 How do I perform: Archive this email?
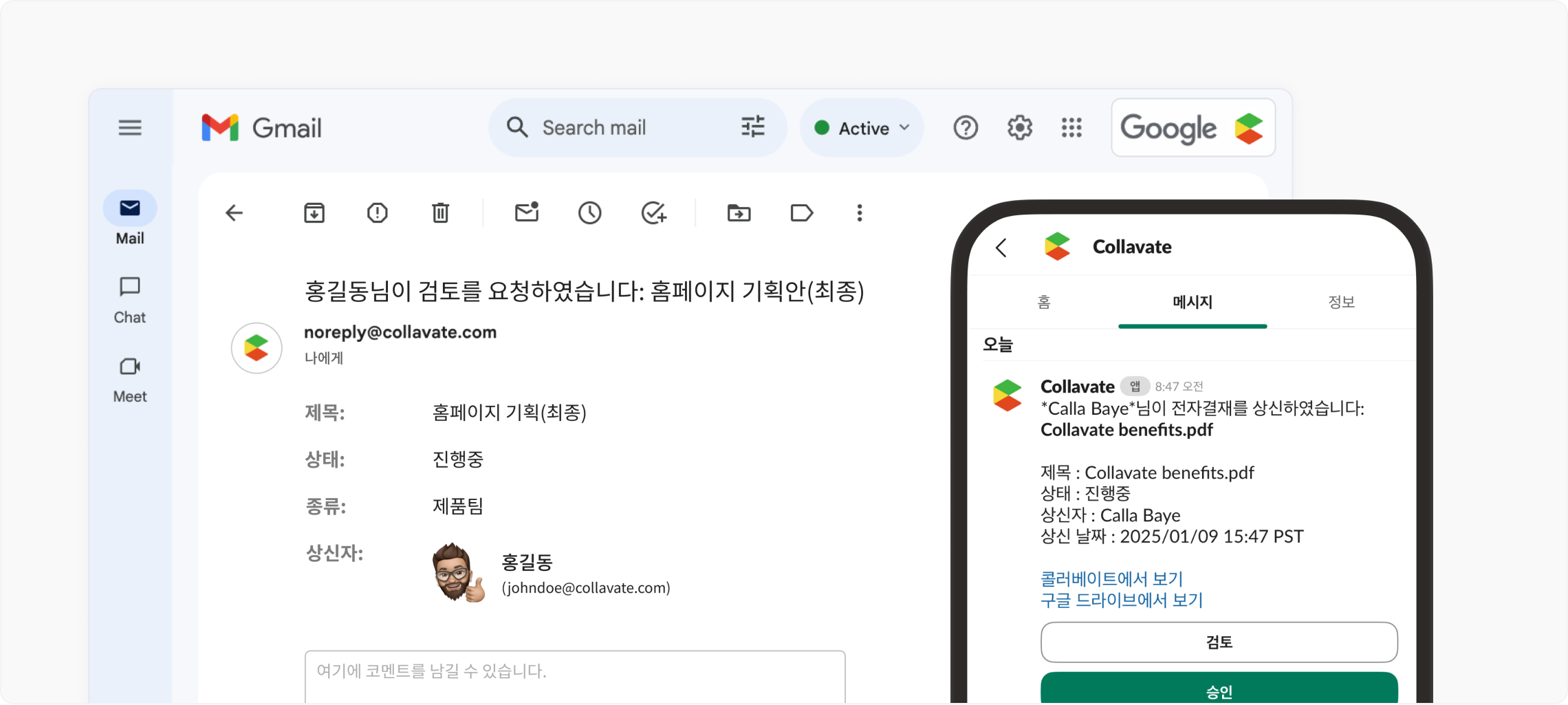click(314, 213)
